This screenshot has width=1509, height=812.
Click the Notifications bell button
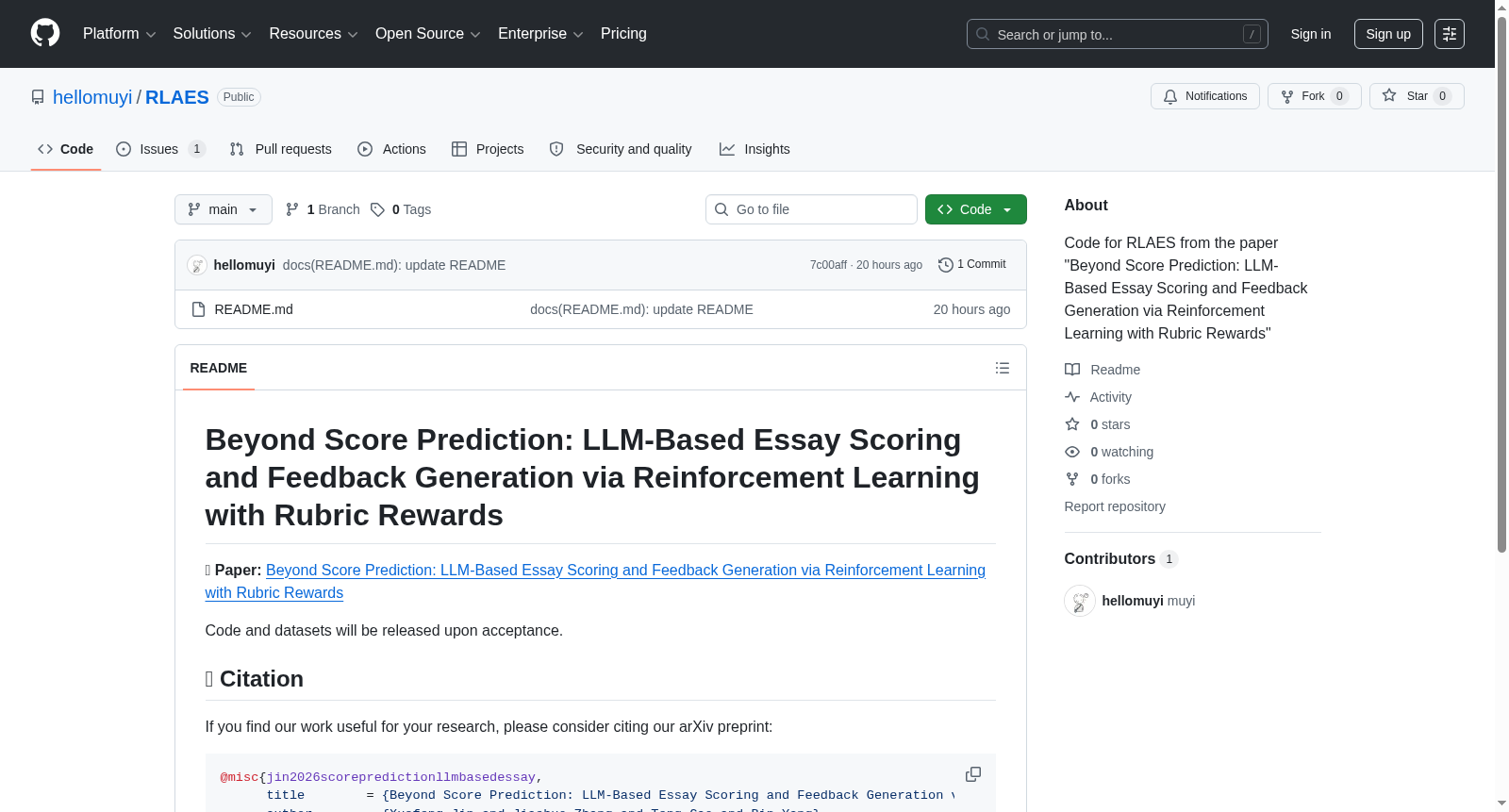(1204, 96)
